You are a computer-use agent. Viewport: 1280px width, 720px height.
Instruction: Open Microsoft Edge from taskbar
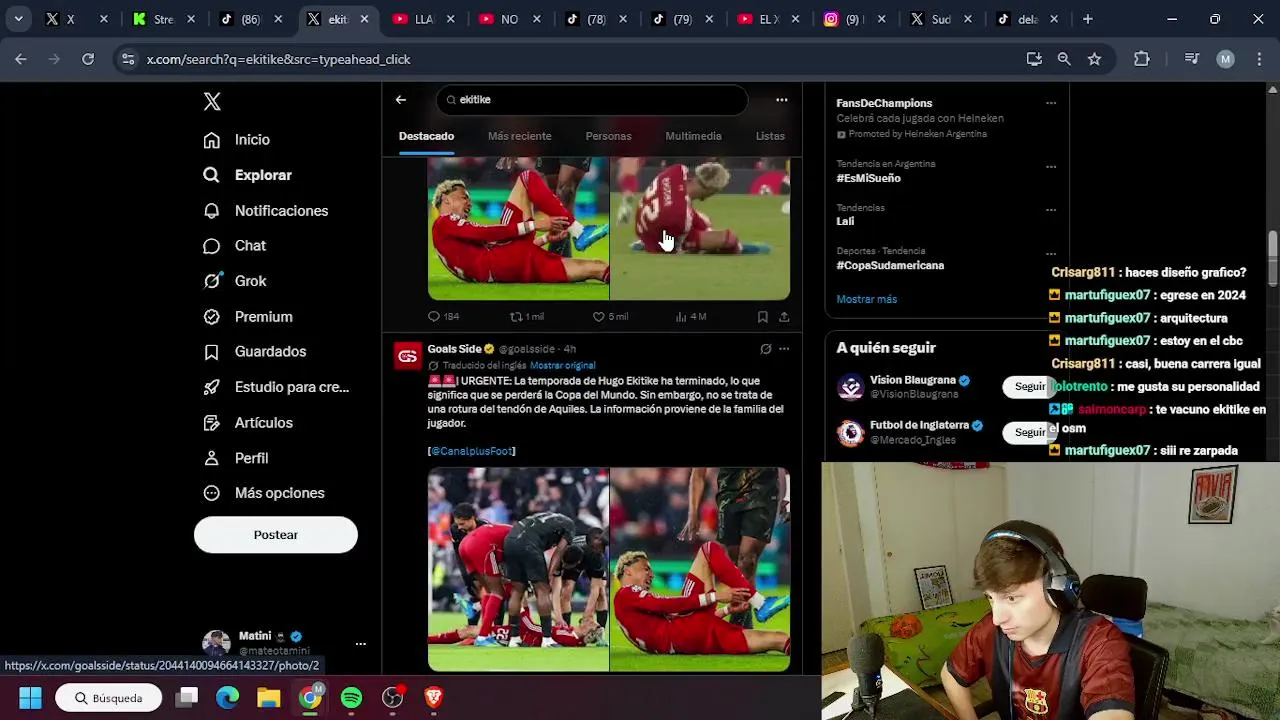tap(228, 698)
